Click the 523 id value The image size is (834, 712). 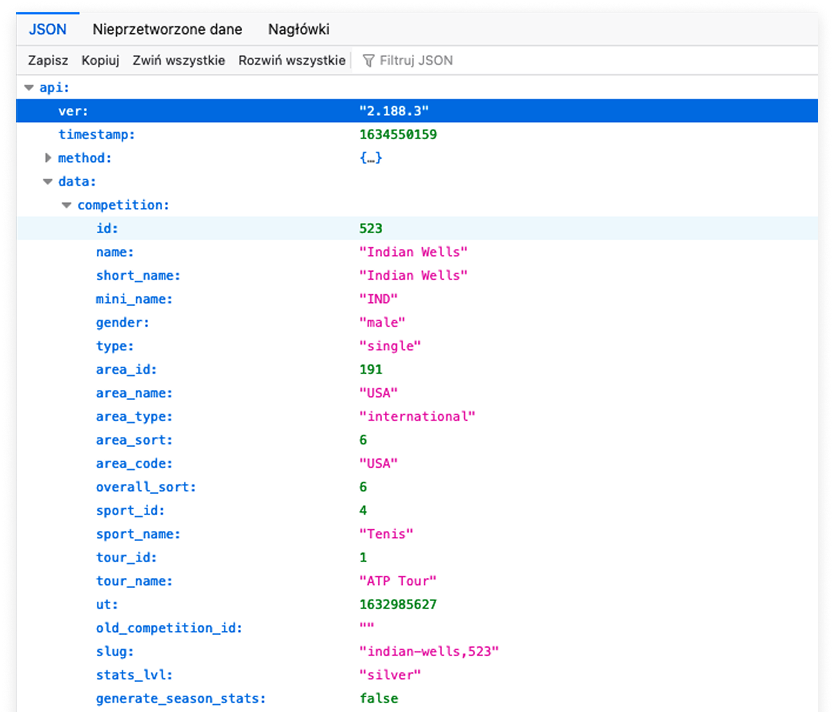(x=371, y=229)
